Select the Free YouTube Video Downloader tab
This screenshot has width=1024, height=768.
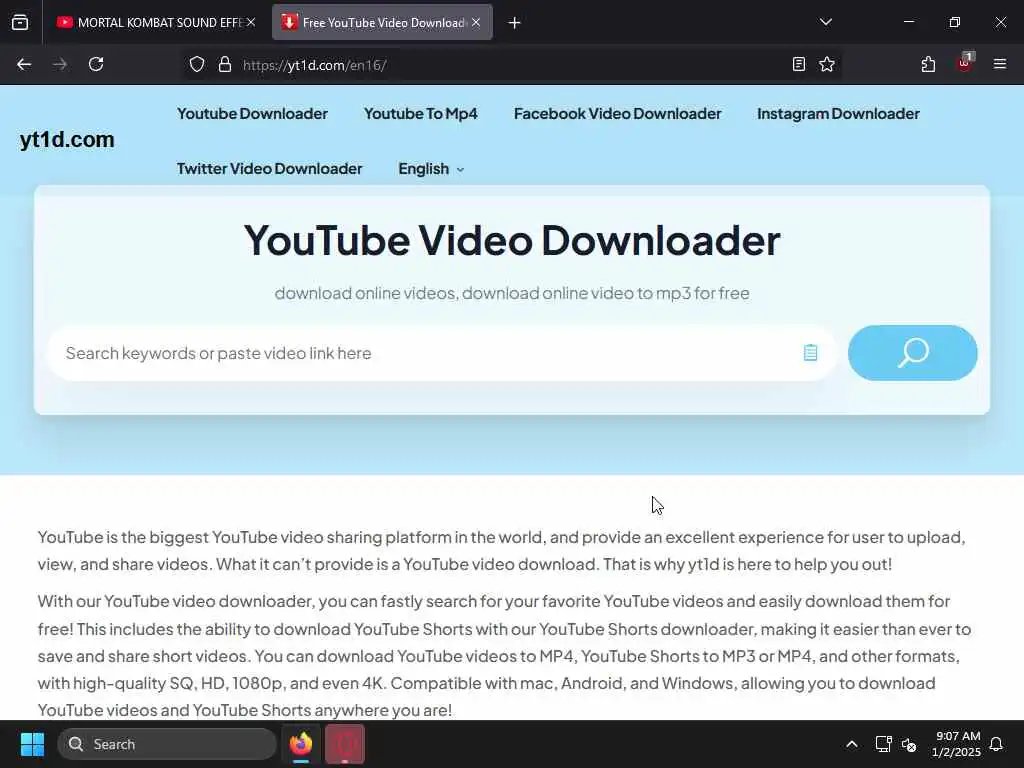(x=382, y=22)
